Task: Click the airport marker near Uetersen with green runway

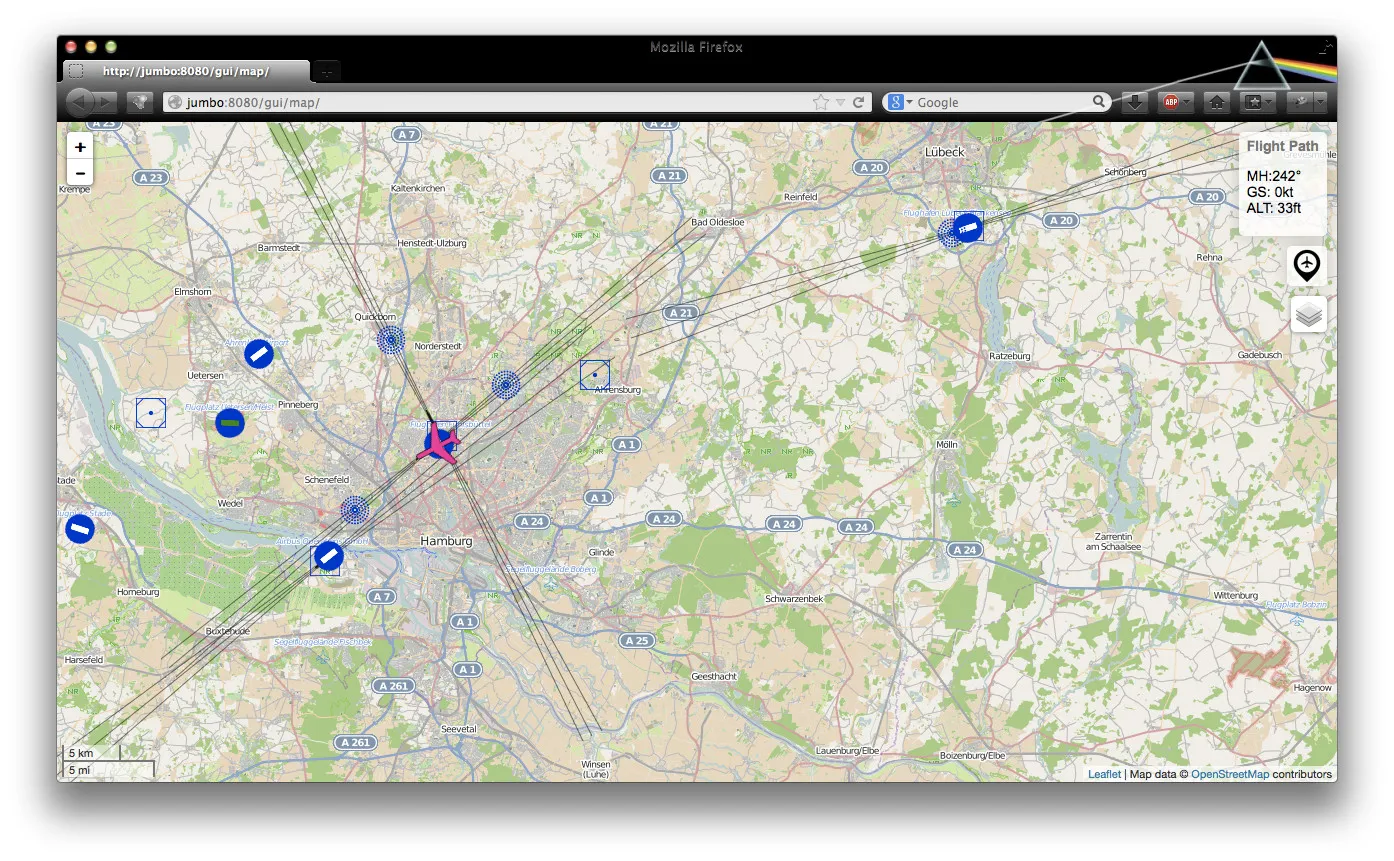Action: (230, 423)
